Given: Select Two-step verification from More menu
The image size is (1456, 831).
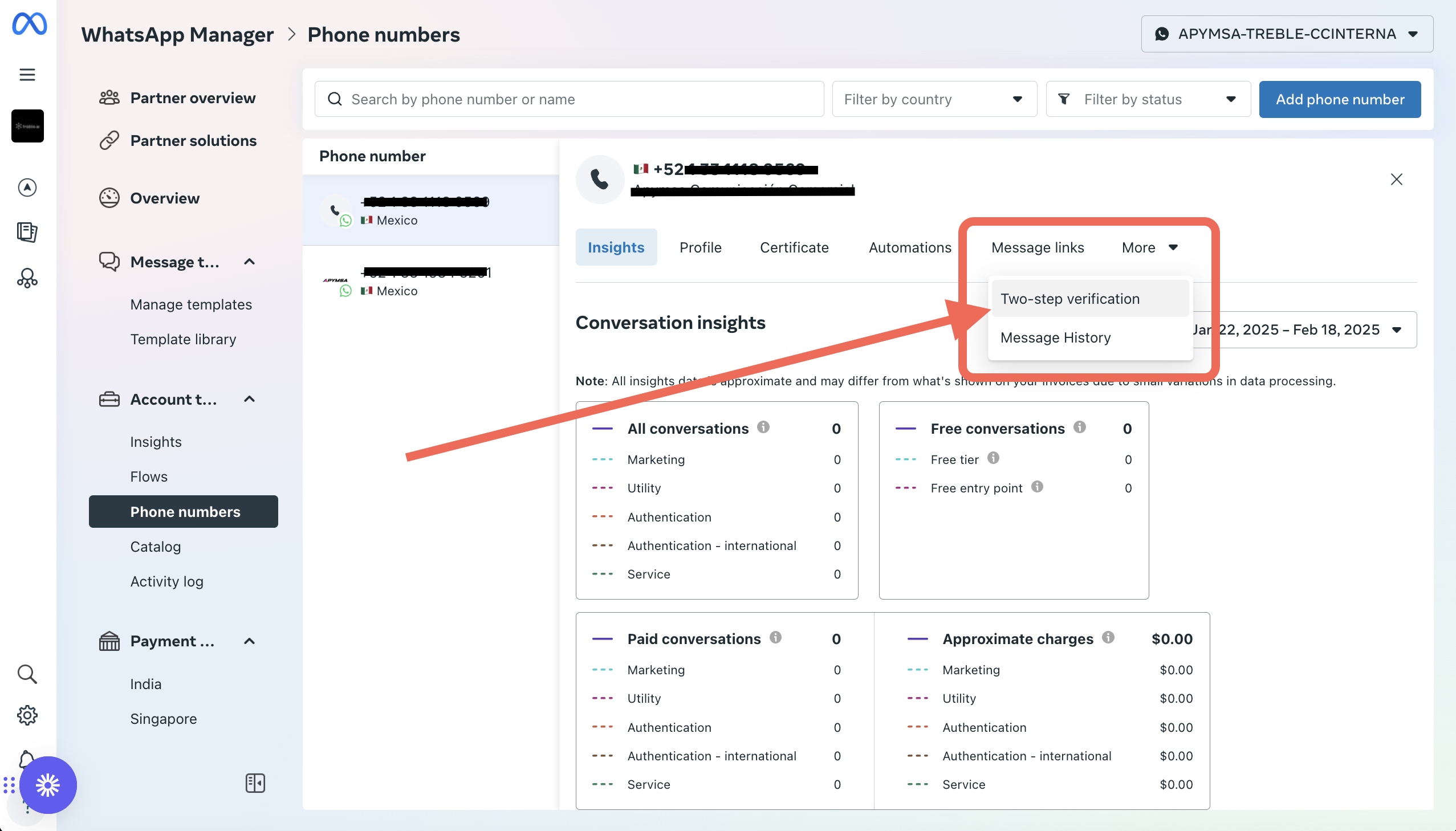Looking at the screenshot, I should pyautogui.click(x=1089, y=299).
